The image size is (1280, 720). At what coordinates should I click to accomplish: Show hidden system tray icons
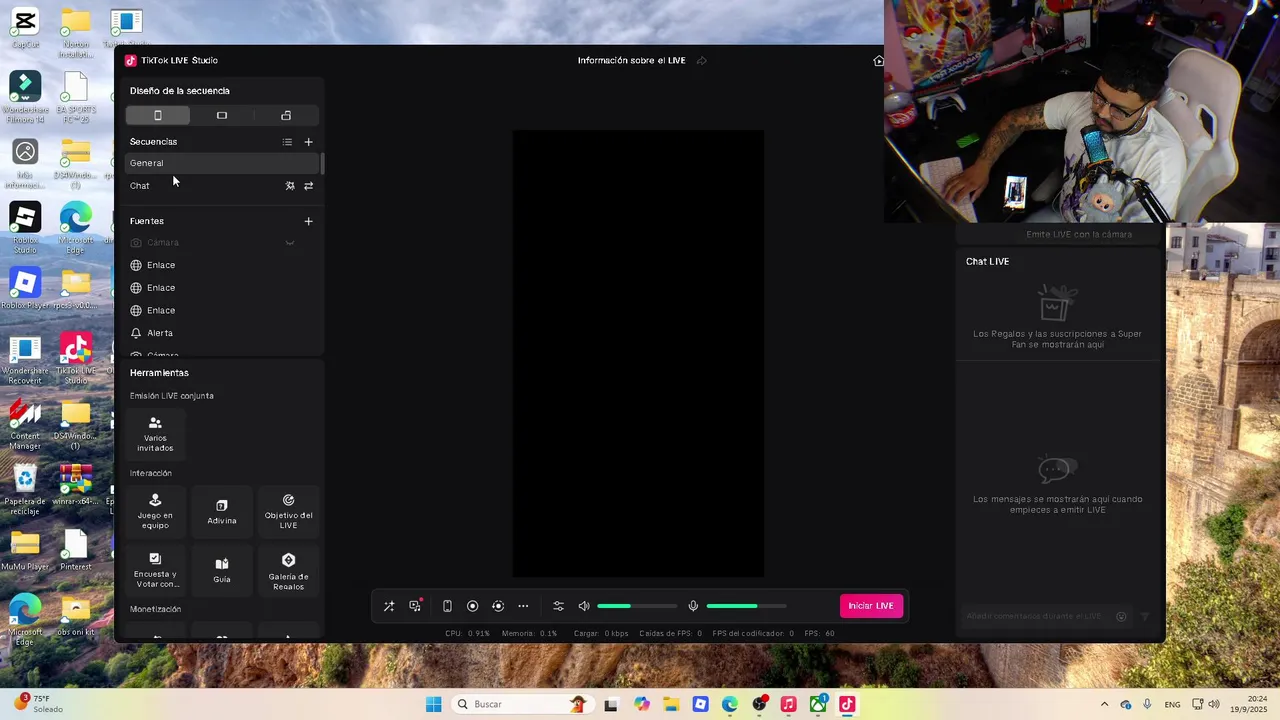tap(1104, 704)
